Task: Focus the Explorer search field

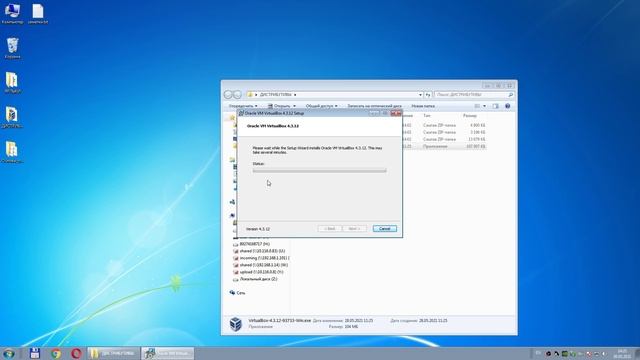Action: [473, 95]
